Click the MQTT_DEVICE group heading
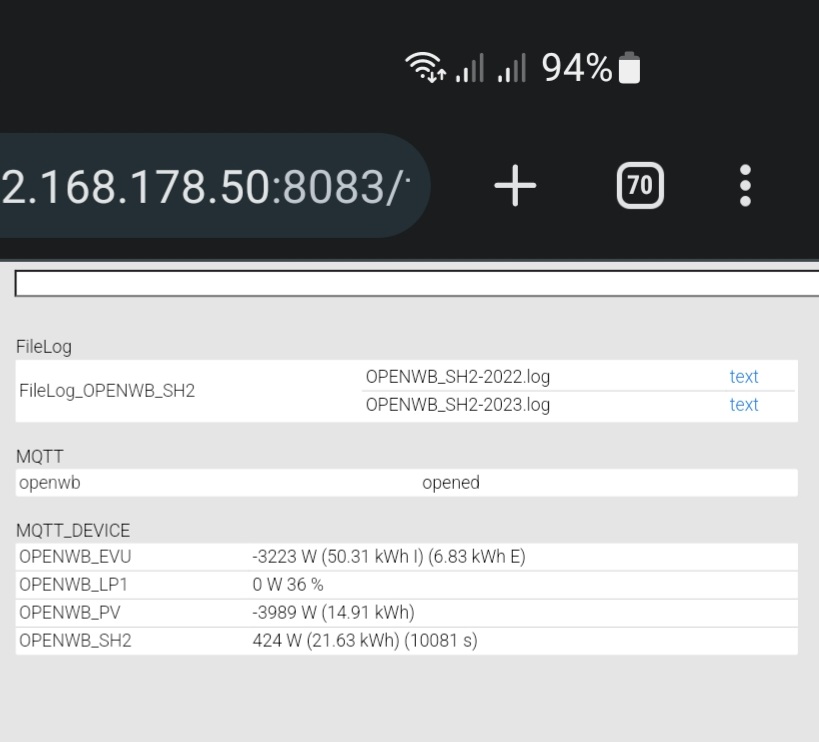The image size is (819, 742). [73, 531]
